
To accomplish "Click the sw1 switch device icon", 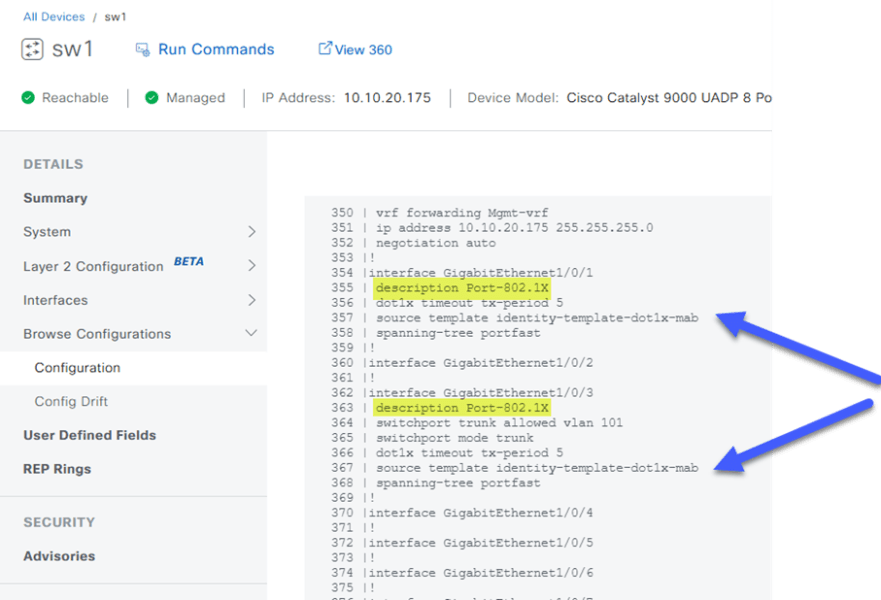I will (x=32, y=49).
